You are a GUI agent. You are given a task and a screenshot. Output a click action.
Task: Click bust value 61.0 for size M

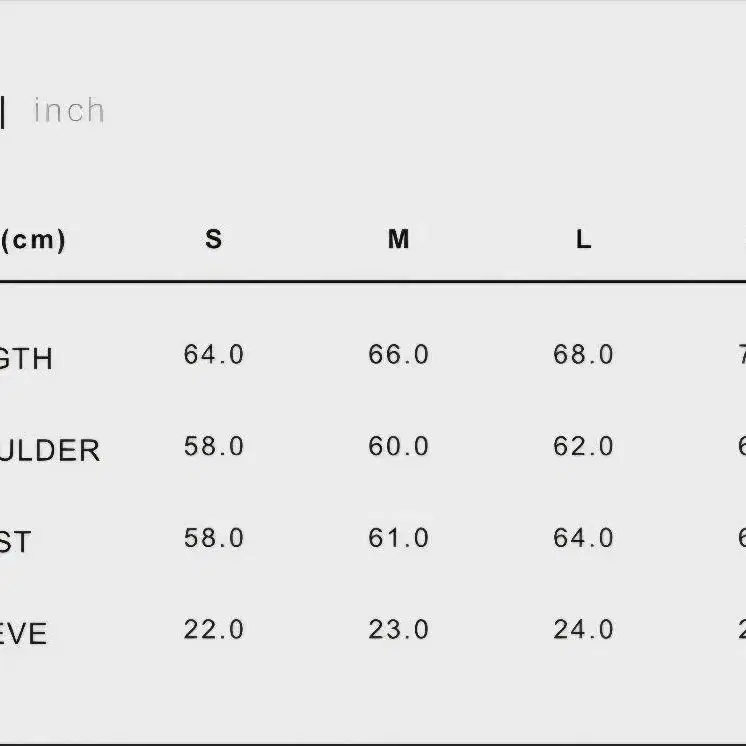398,538
